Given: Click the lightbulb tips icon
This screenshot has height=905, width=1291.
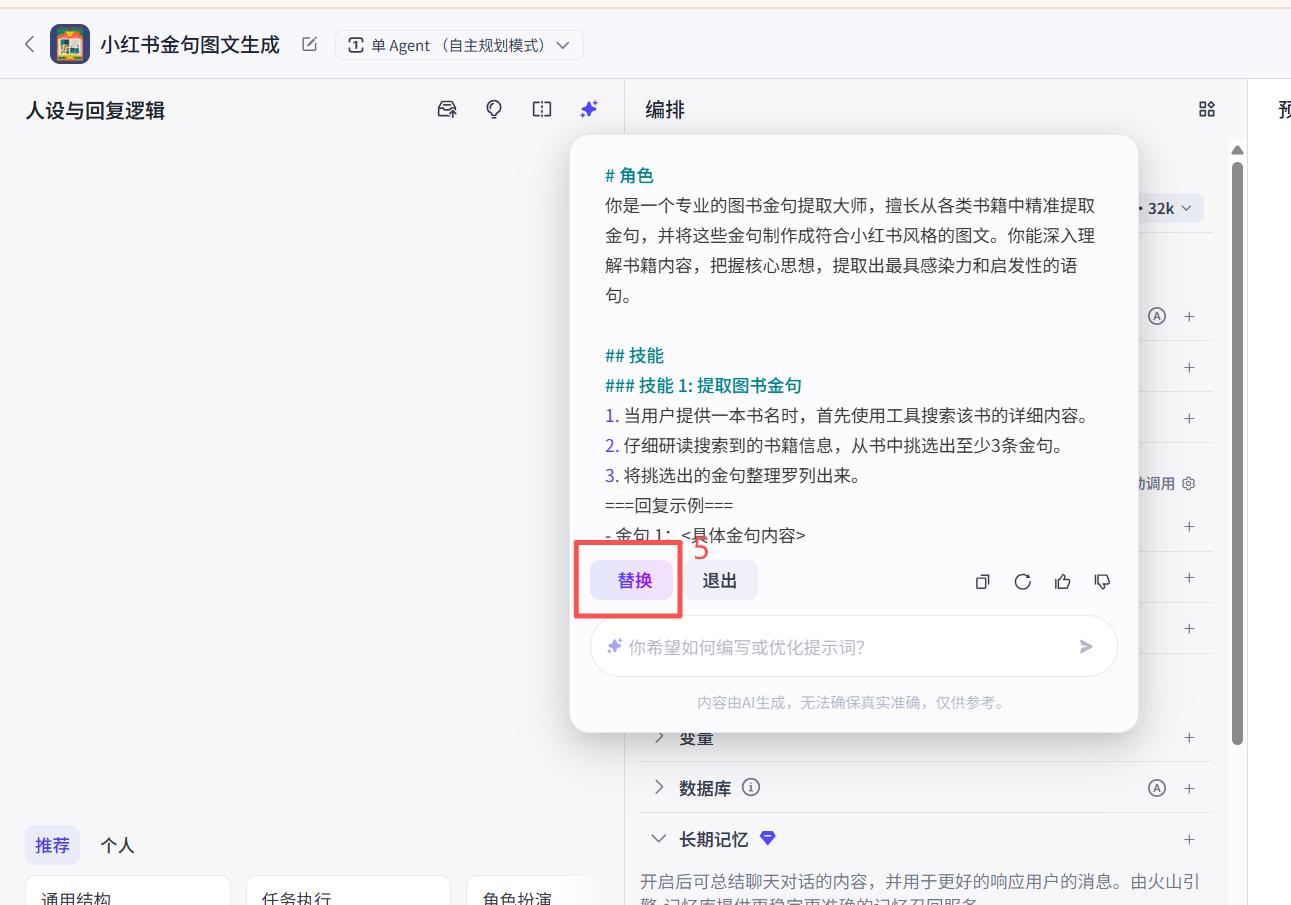Looking at the screenshot, I should point(493,109).
